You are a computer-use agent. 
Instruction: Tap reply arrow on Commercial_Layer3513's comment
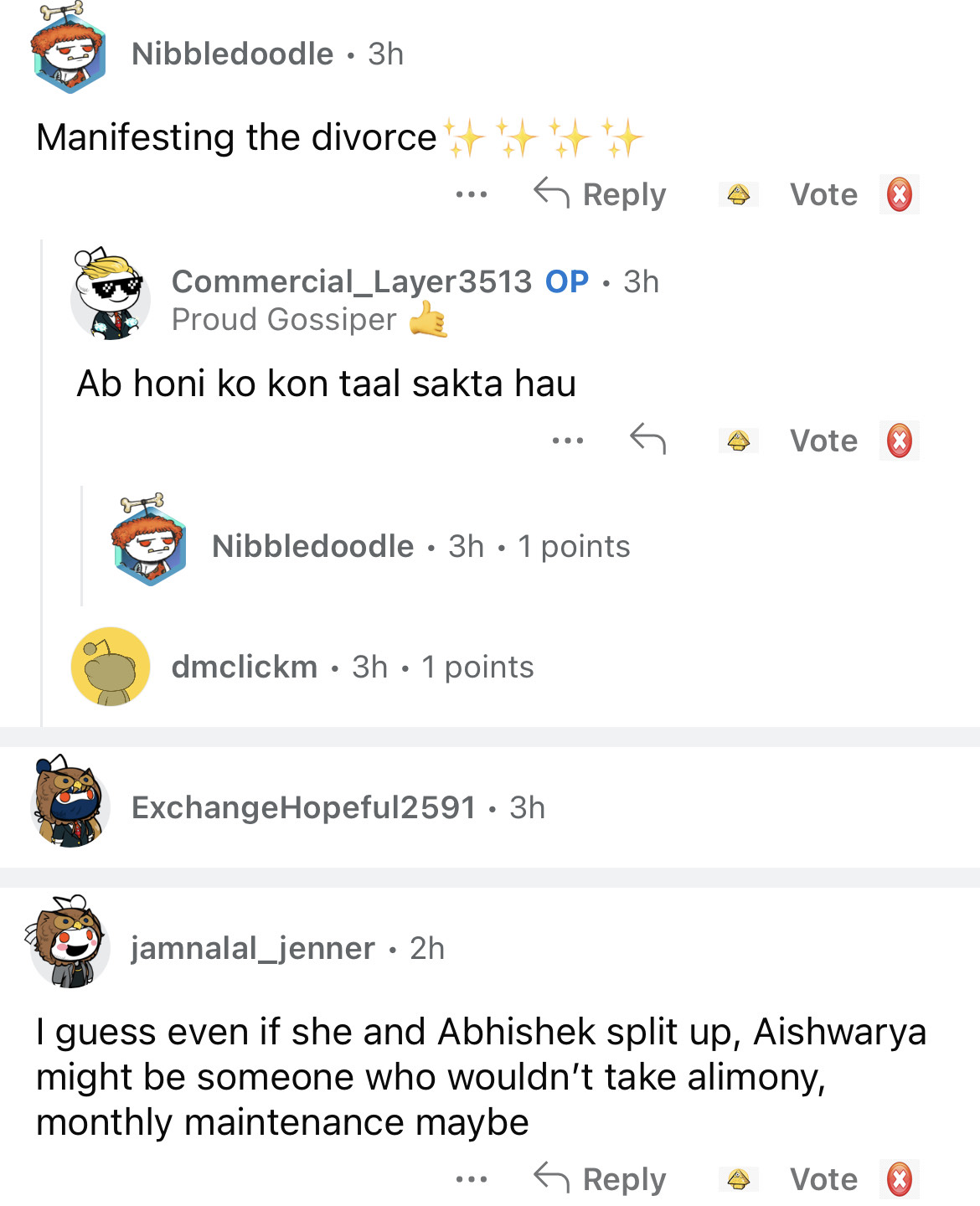(x=647, y=439)
